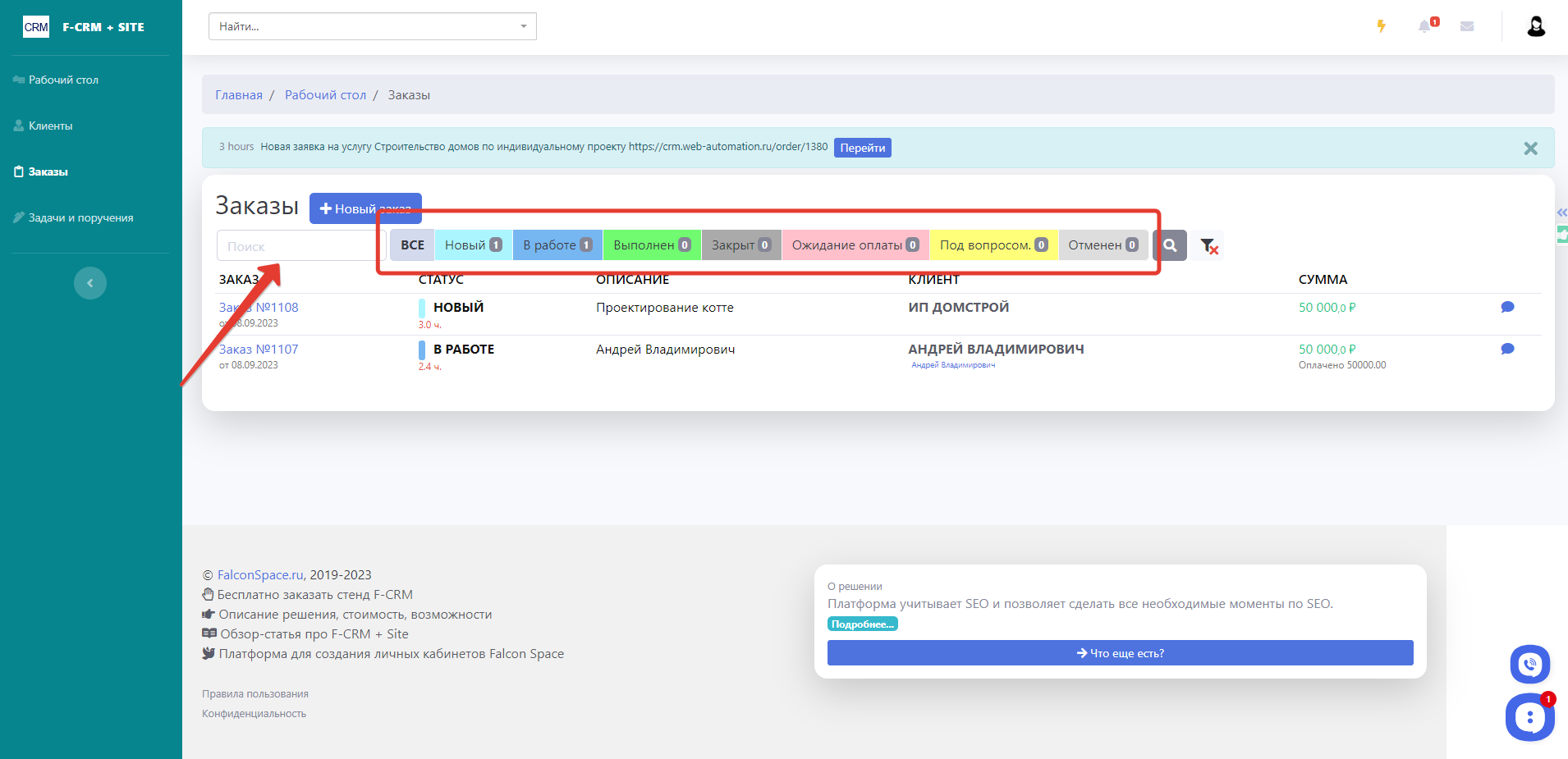Clear filters with the funnel icon
This screenshot has height=759, width=1568.
(1208, 245)
